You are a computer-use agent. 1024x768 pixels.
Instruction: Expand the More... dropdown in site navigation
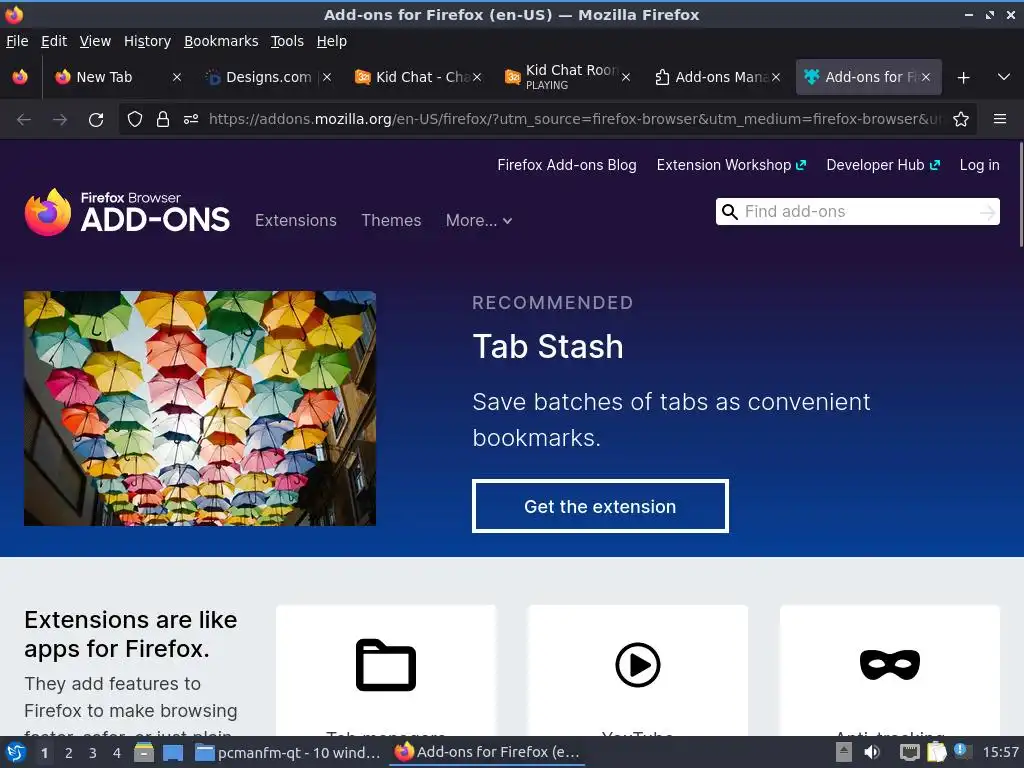479,221
